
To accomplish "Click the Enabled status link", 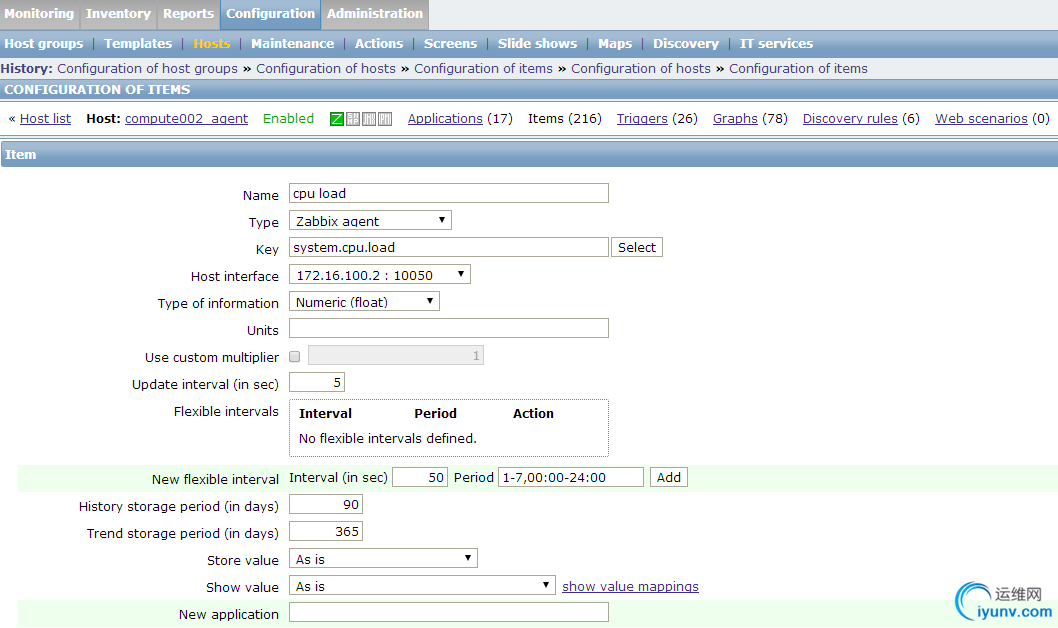I will tap(288, 119).
